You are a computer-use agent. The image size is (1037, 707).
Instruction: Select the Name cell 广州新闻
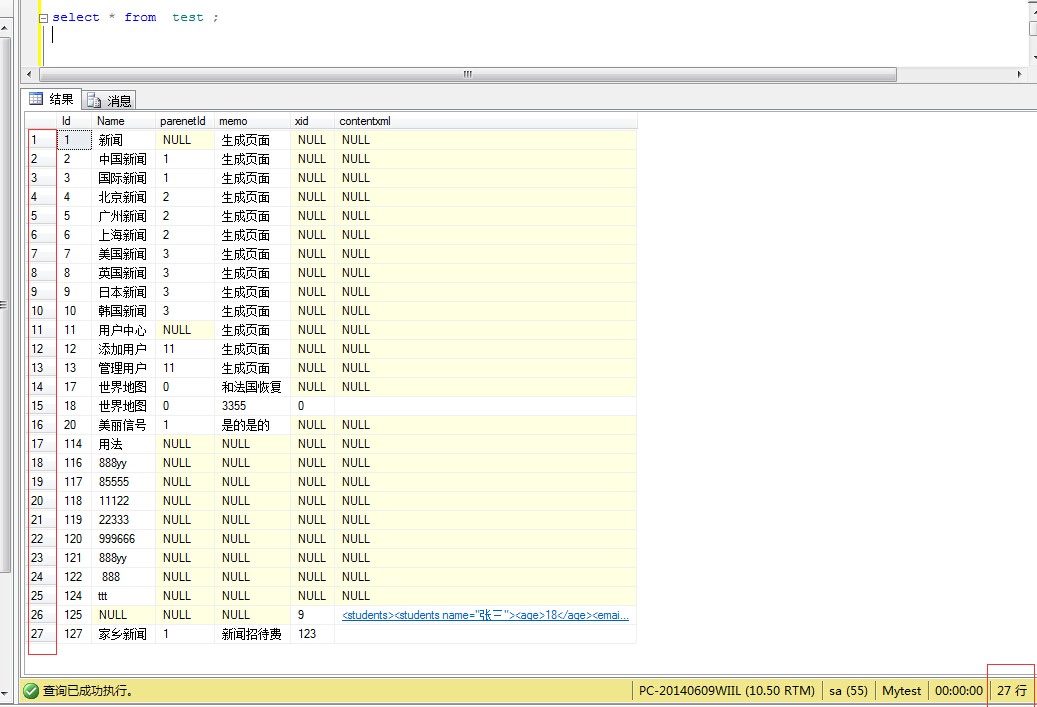[123, 216]
